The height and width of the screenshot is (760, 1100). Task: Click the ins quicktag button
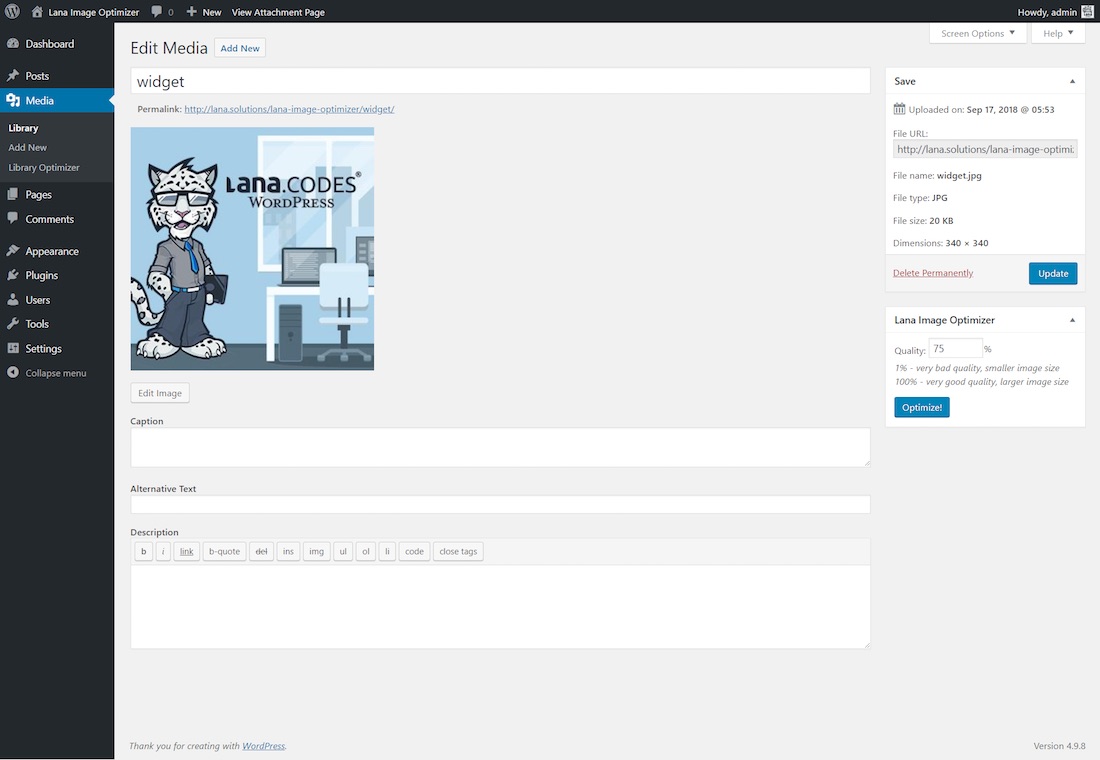click(288, 552)
